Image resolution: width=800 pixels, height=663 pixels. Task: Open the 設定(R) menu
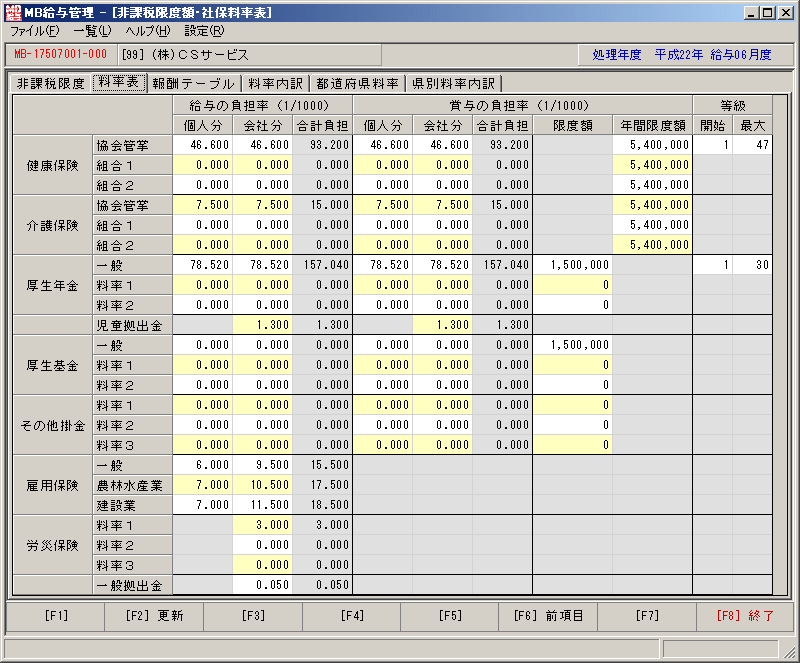(x=204, y=31)
